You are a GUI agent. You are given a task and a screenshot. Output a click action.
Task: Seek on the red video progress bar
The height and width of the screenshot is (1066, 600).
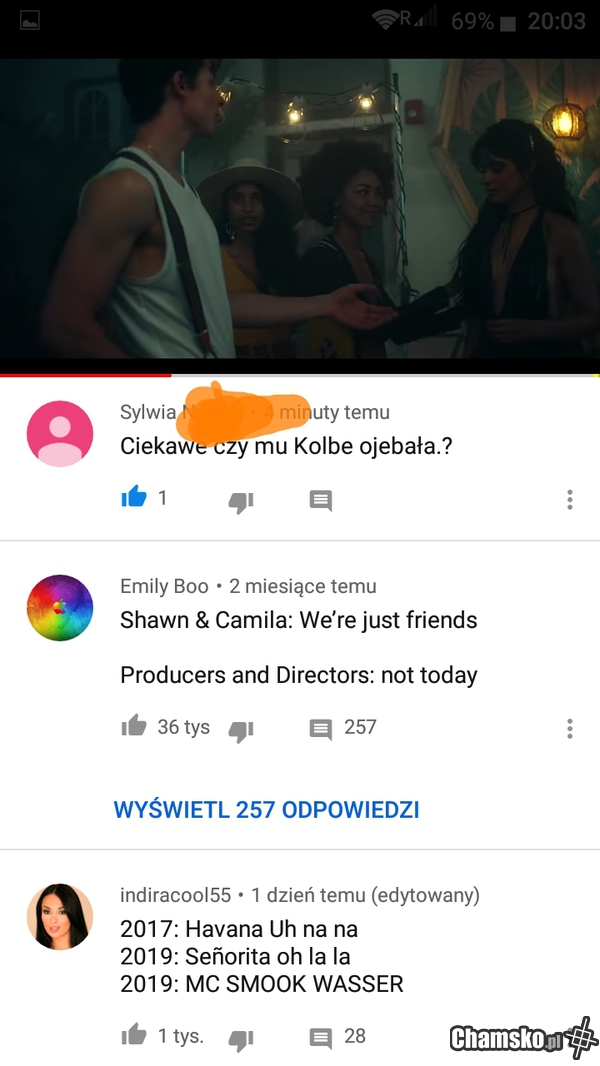300,375
